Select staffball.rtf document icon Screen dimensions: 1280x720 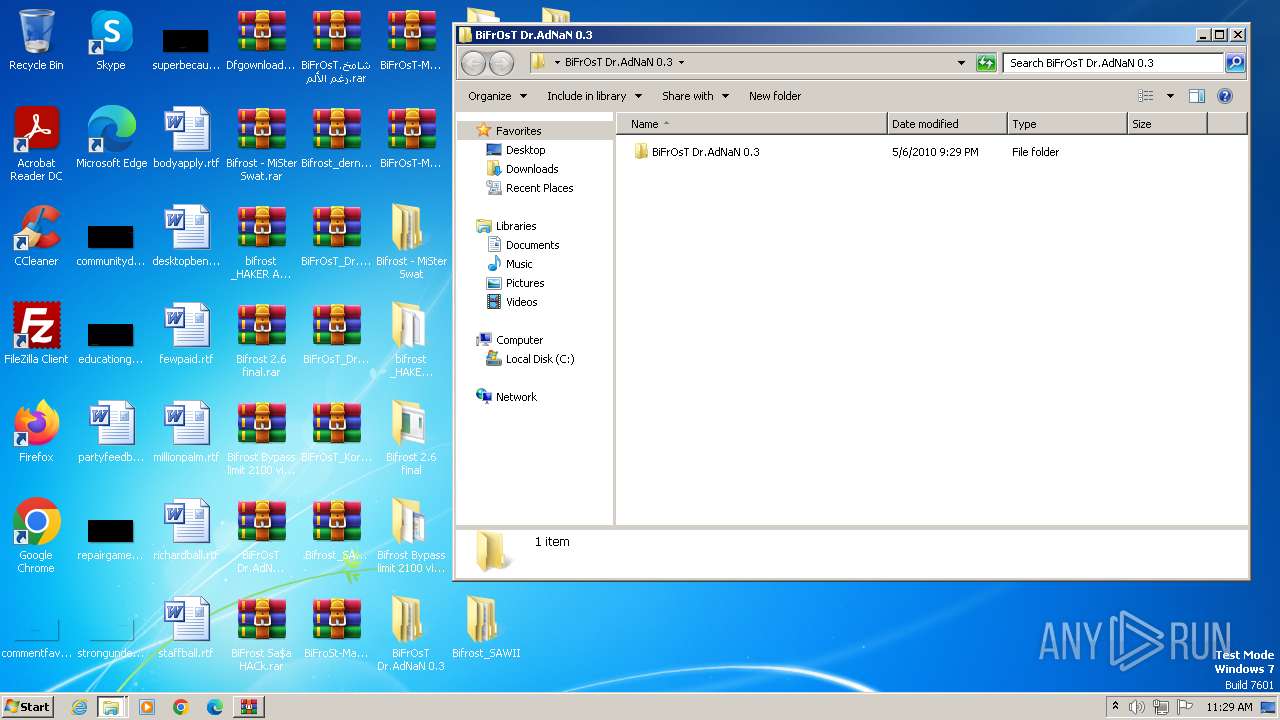186,628
